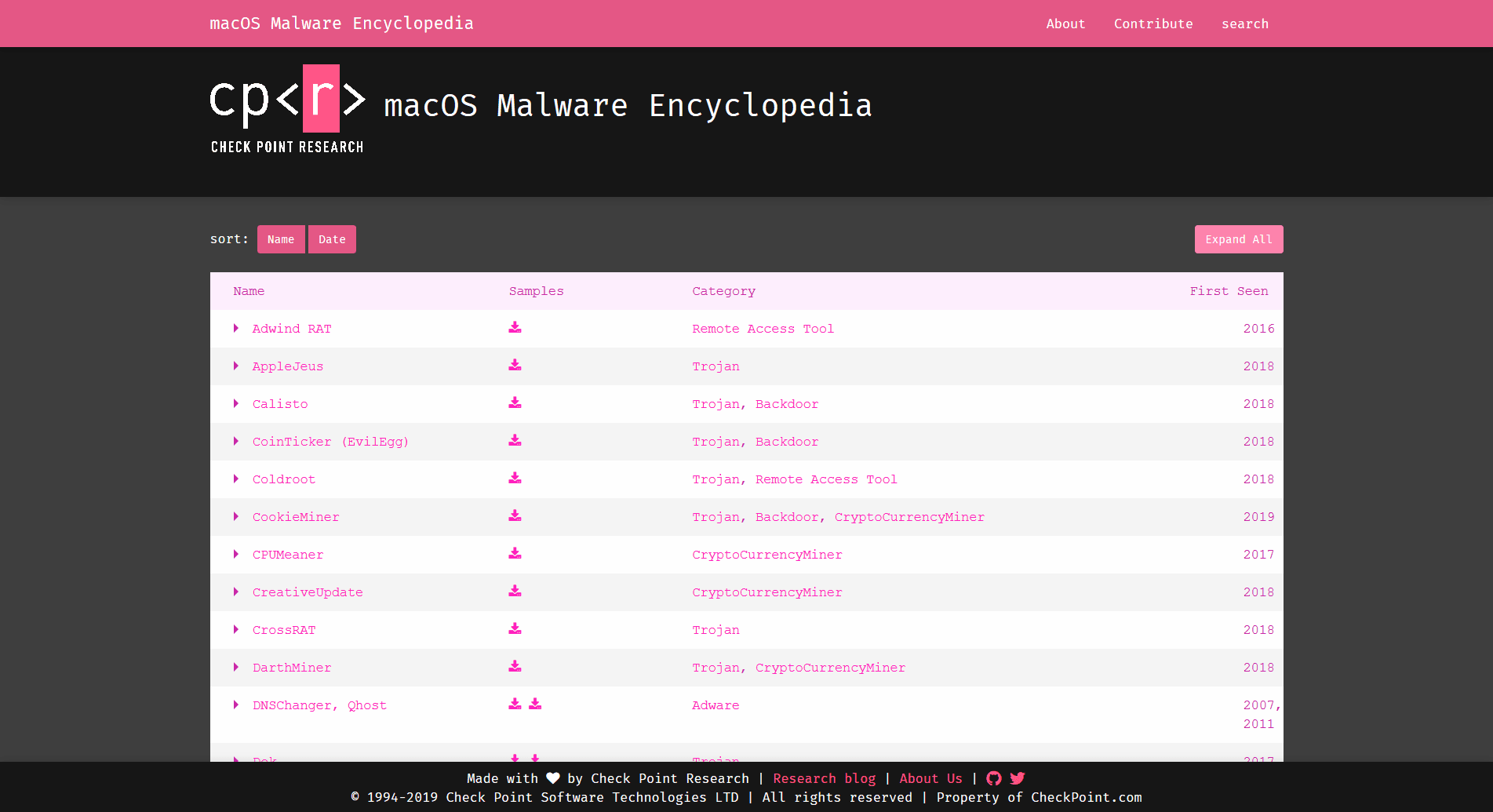Open the Twitter icon in the footer
Screen dimensions: 1493x812
pos(1018,778)
